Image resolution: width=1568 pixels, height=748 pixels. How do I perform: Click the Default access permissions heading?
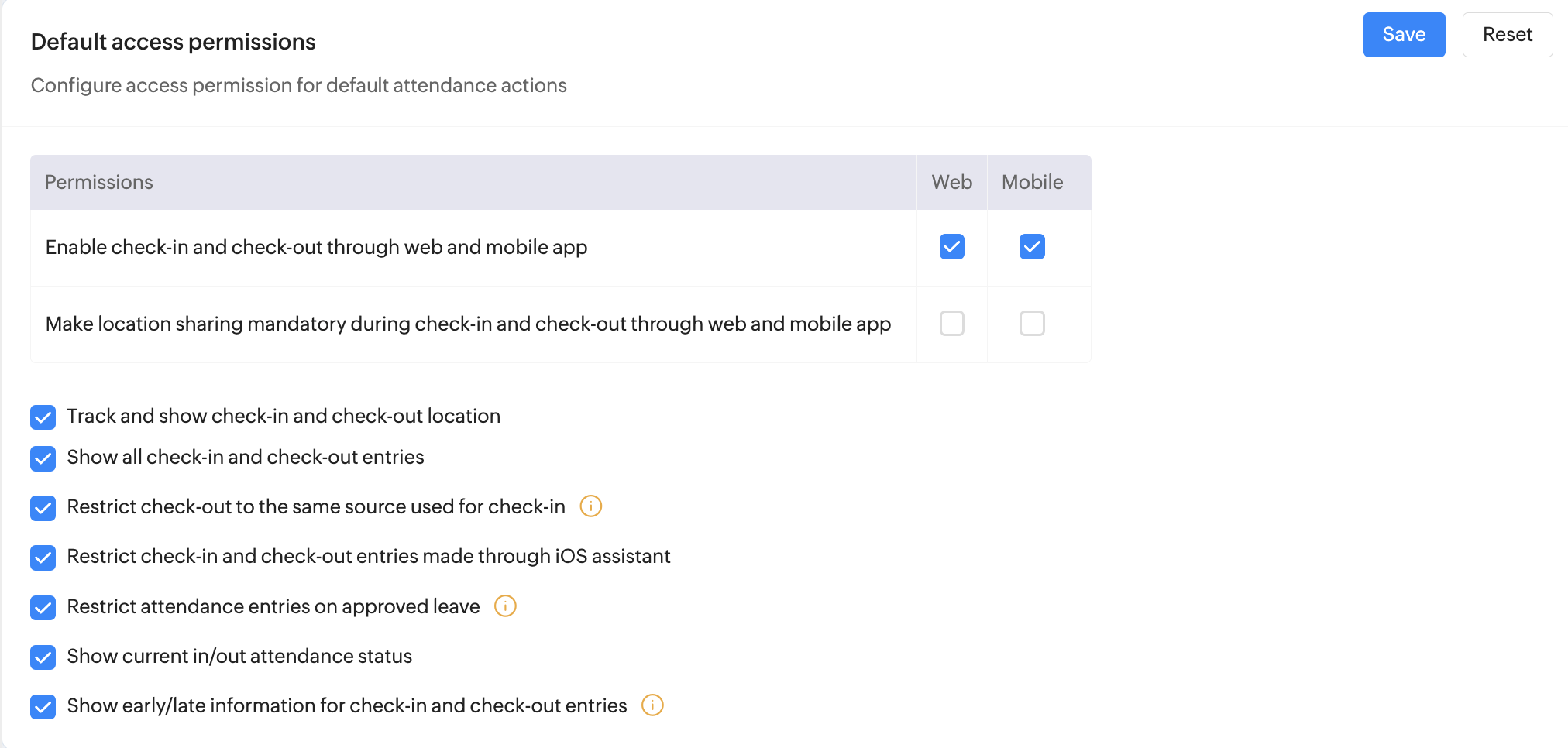174,42
